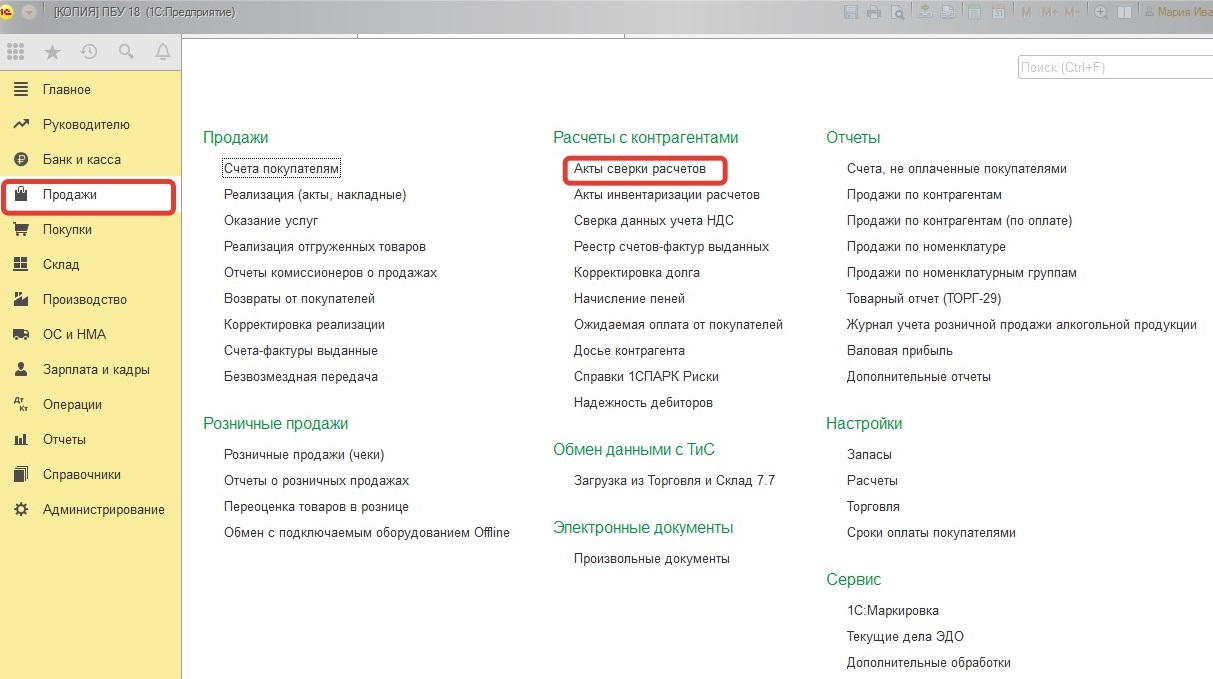Open the functions menu grid icon
The height and width of the screenshot is (679, 1213).
click(x=16, y=52)
